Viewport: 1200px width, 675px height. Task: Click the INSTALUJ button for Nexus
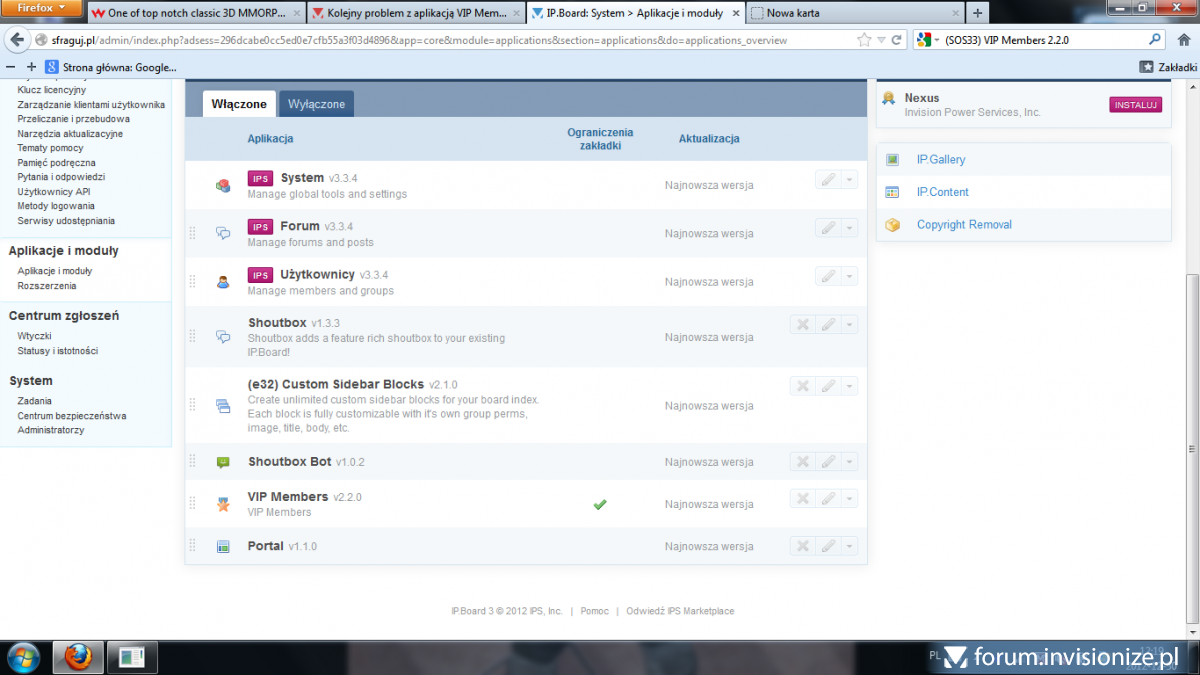click(x=1136, y=105)
